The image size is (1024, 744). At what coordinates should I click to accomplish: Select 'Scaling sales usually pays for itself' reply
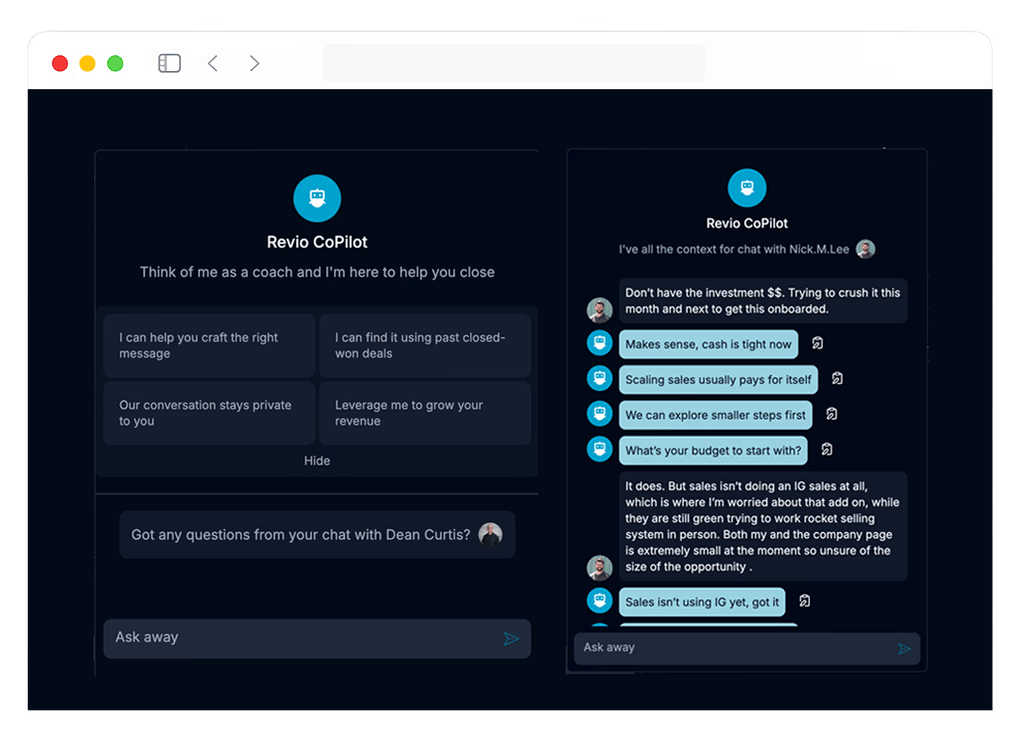[718, 380]
